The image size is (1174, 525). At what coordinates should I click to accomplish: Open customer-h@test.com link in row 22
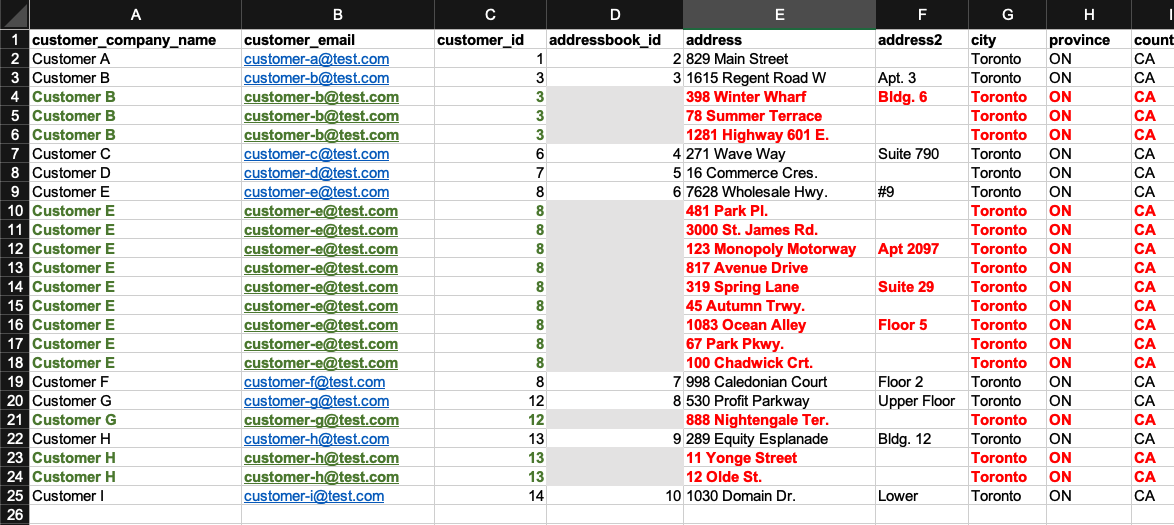coord(317,439)
